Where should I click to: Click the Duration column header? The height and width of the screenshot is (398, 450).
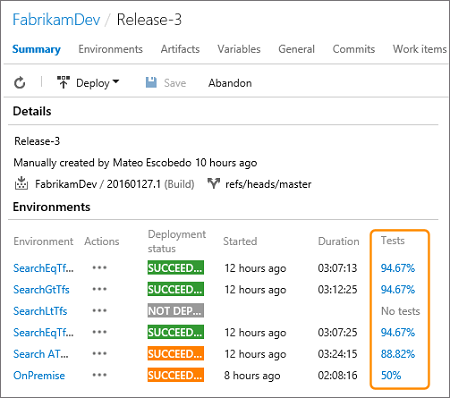point(339,241)
